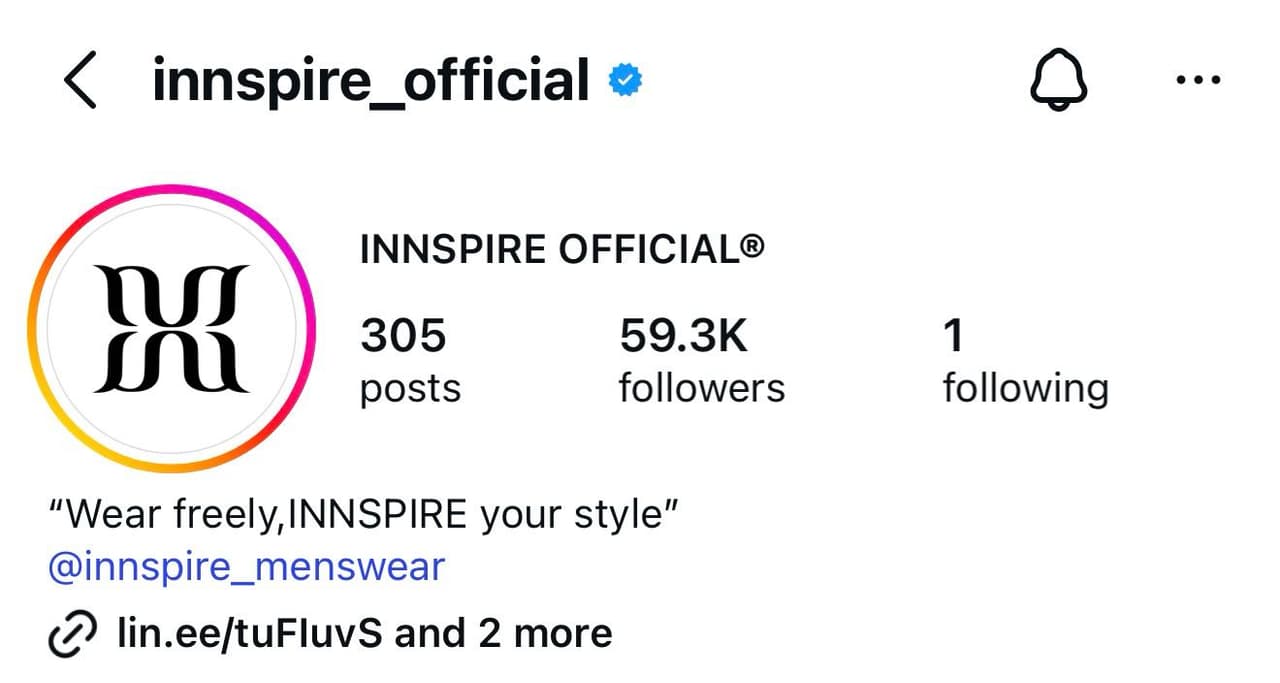
Task: Go back using the left chevron arrow
Action: point(80,81)
